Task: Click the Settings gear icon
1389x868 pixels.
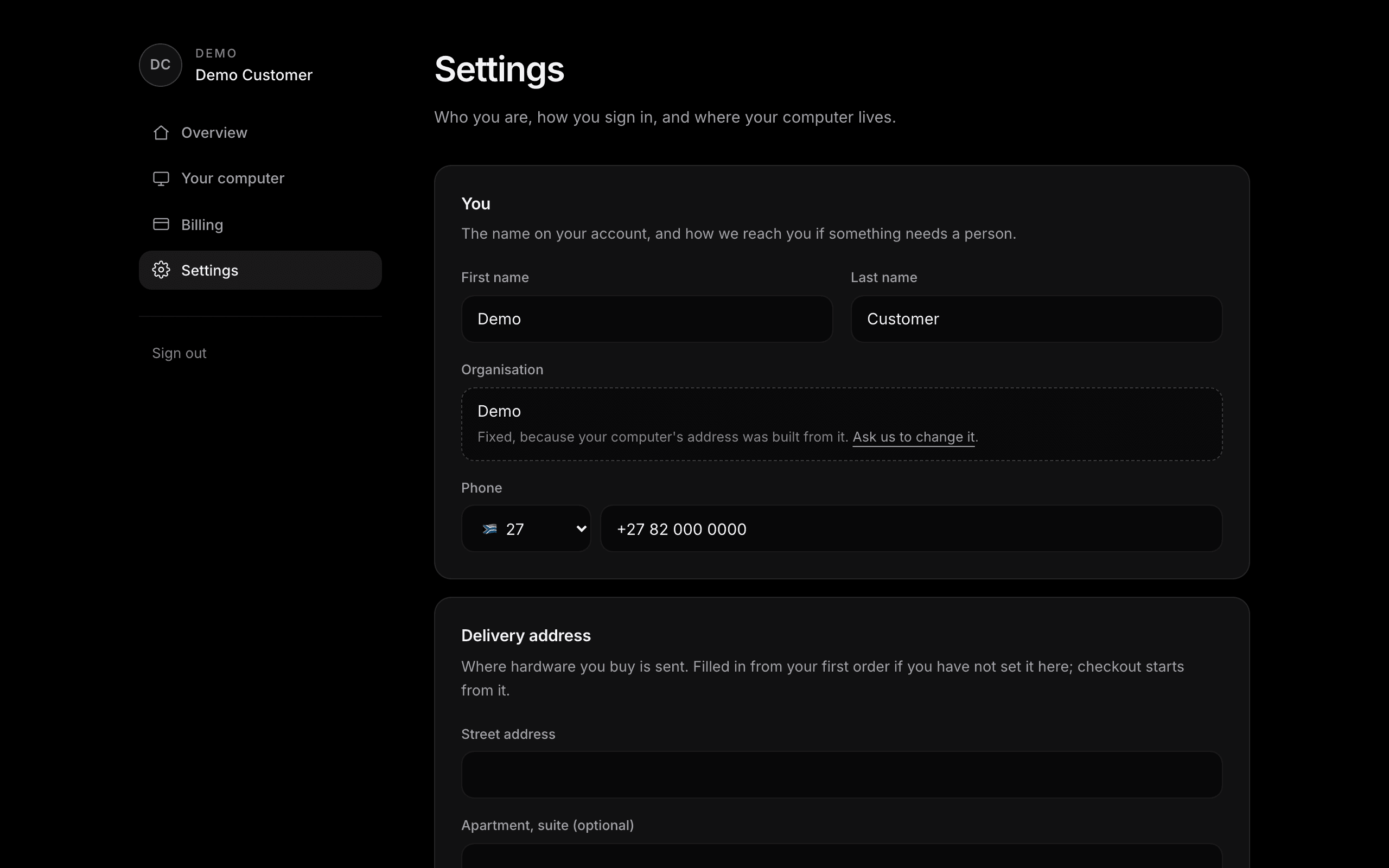Action: pos(161,270)
